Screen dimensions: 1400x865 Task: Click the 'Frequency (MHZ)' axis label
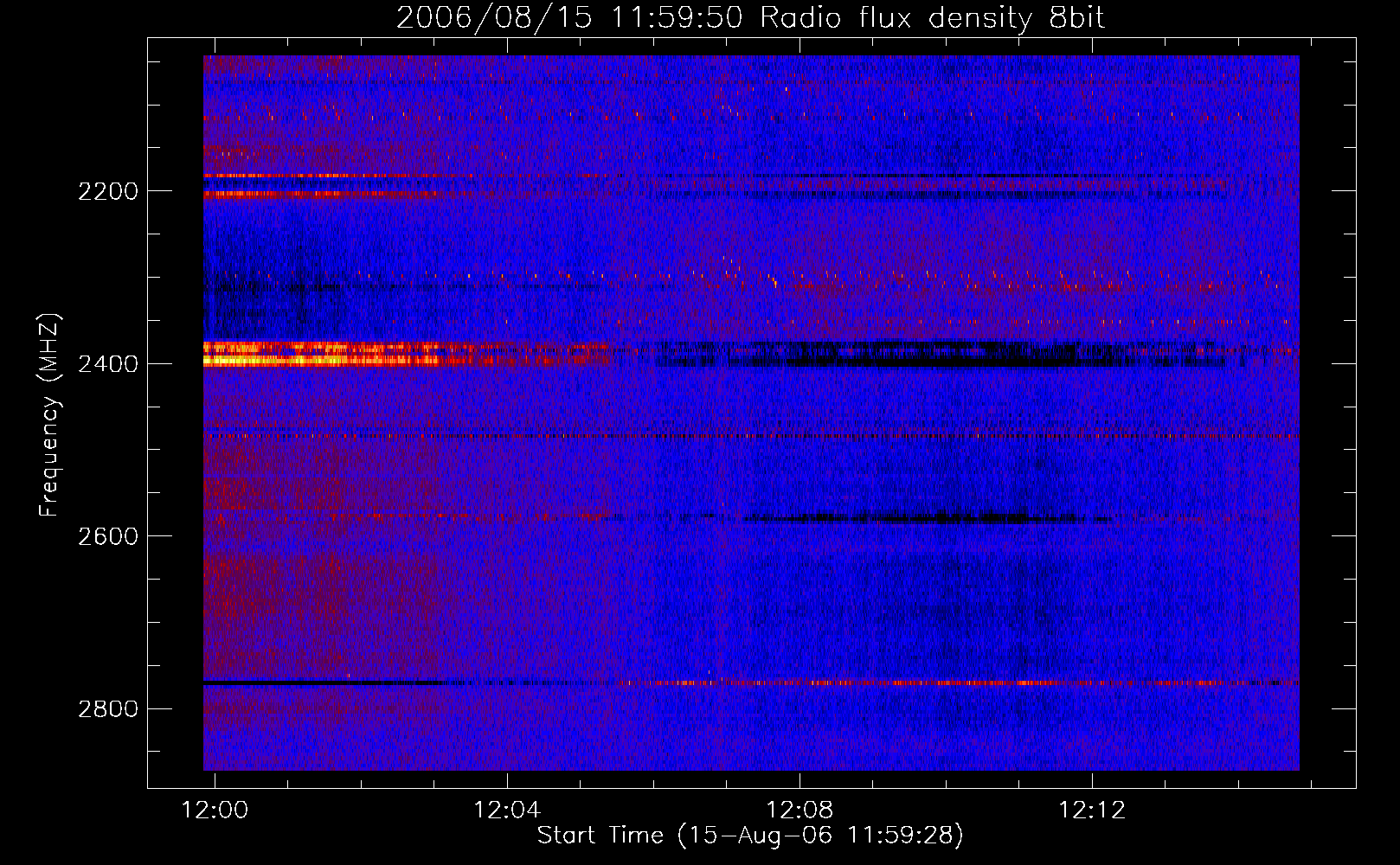point(50,415)
